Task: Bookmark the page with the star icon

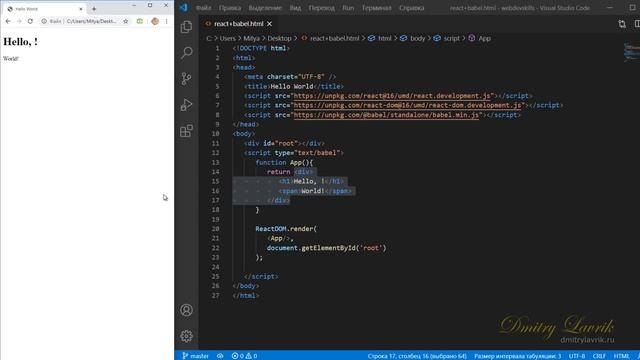Action: click(x=126, y=21)
